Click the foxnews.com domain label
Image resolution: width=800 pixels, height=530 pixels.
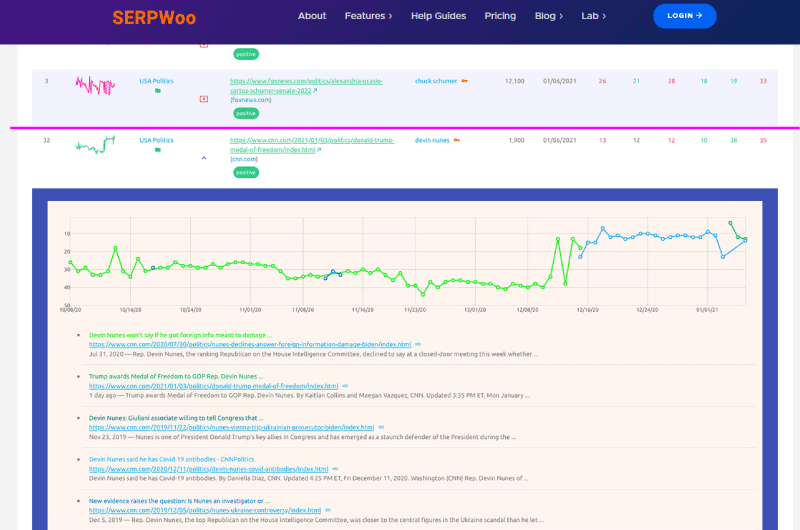251,100
